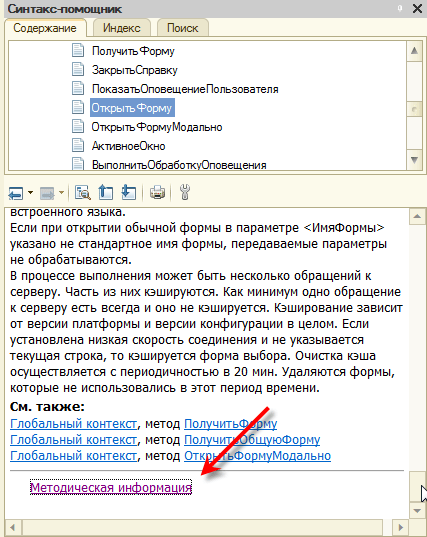The width and height of the screenshot is (427, 537).
Task: Click the help text scroll up arrow
Action: click(417, 216)
